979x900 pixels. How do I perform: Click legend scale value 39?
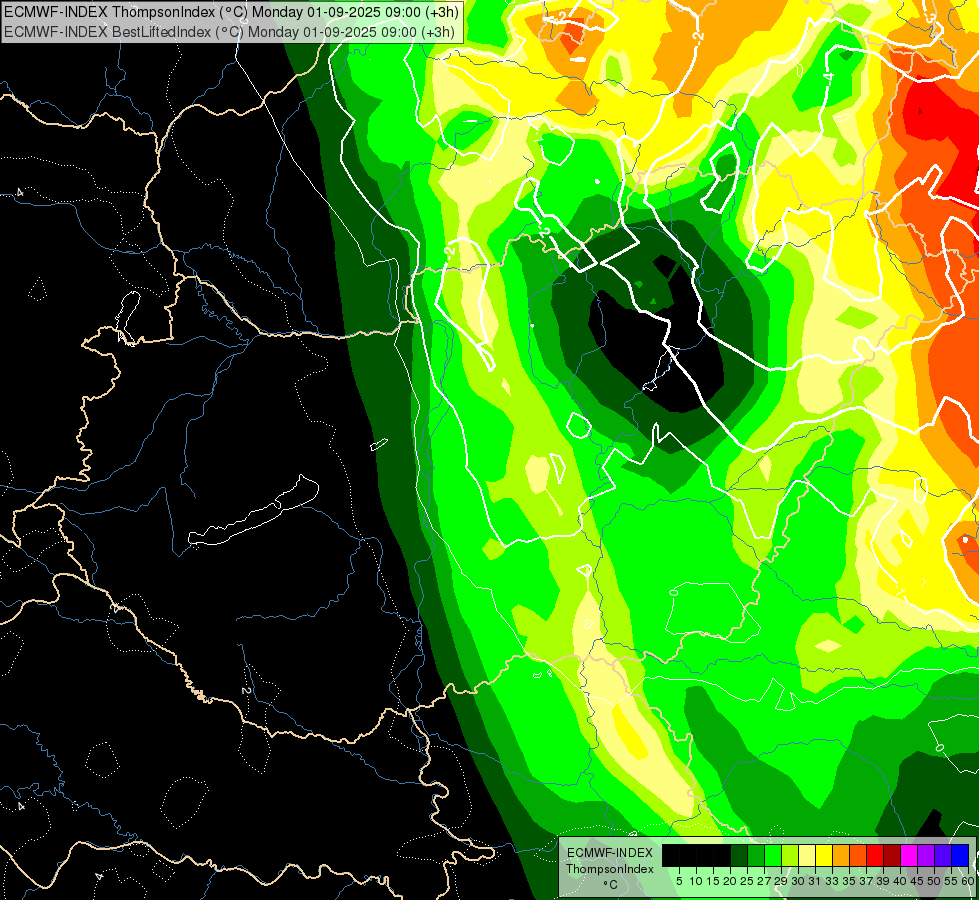[883, 881]
